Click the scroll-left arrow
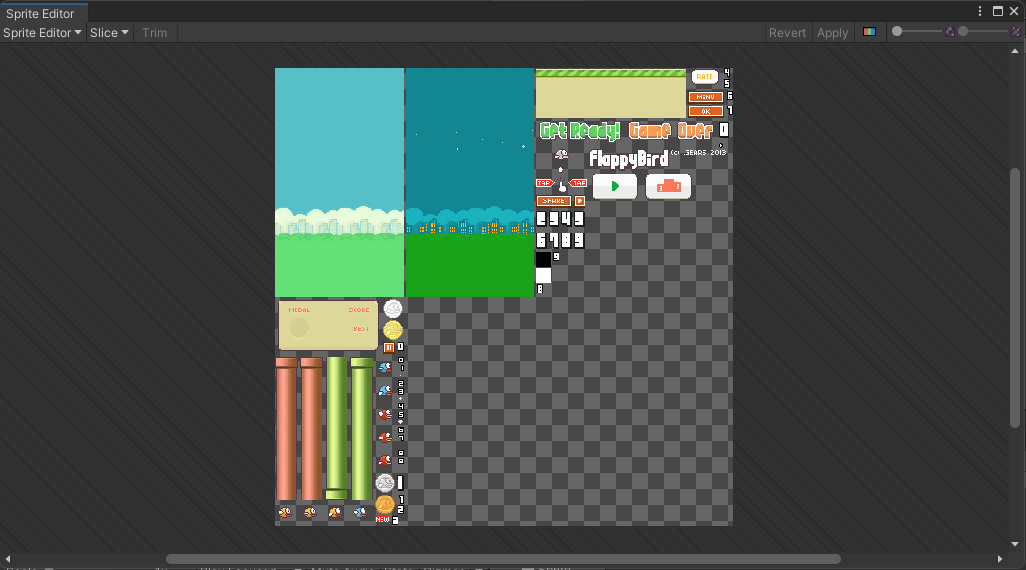This screenshot has height=570, width=1026. coord(8,559)
